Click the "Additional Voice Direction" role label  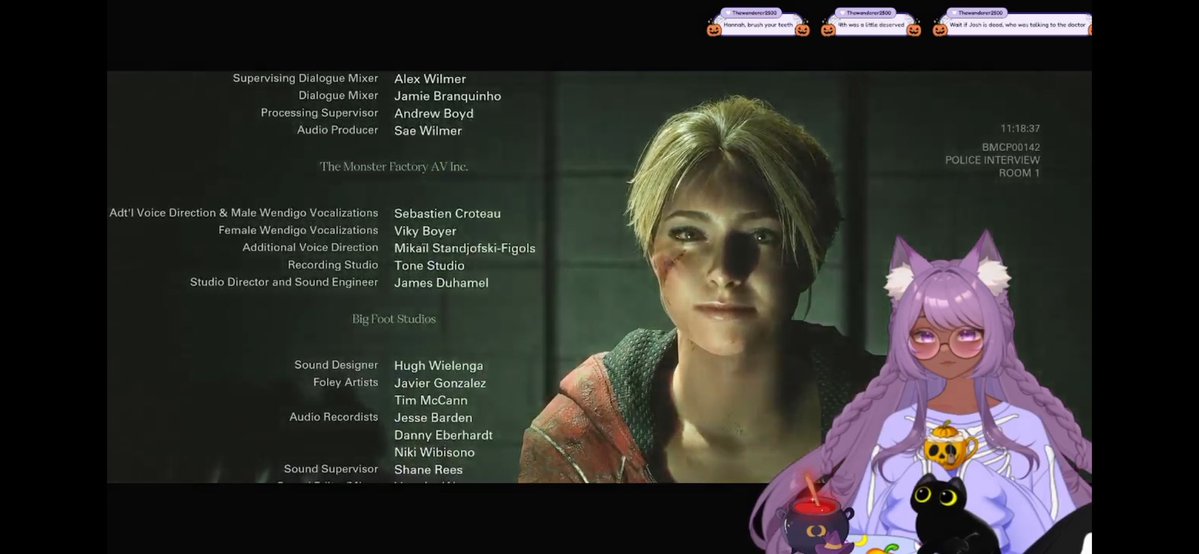tap(310, 247)
